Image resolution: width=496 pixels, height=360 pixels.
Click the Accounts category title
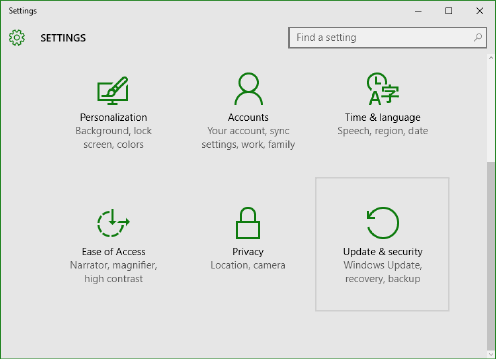click(x=248, y=117)
